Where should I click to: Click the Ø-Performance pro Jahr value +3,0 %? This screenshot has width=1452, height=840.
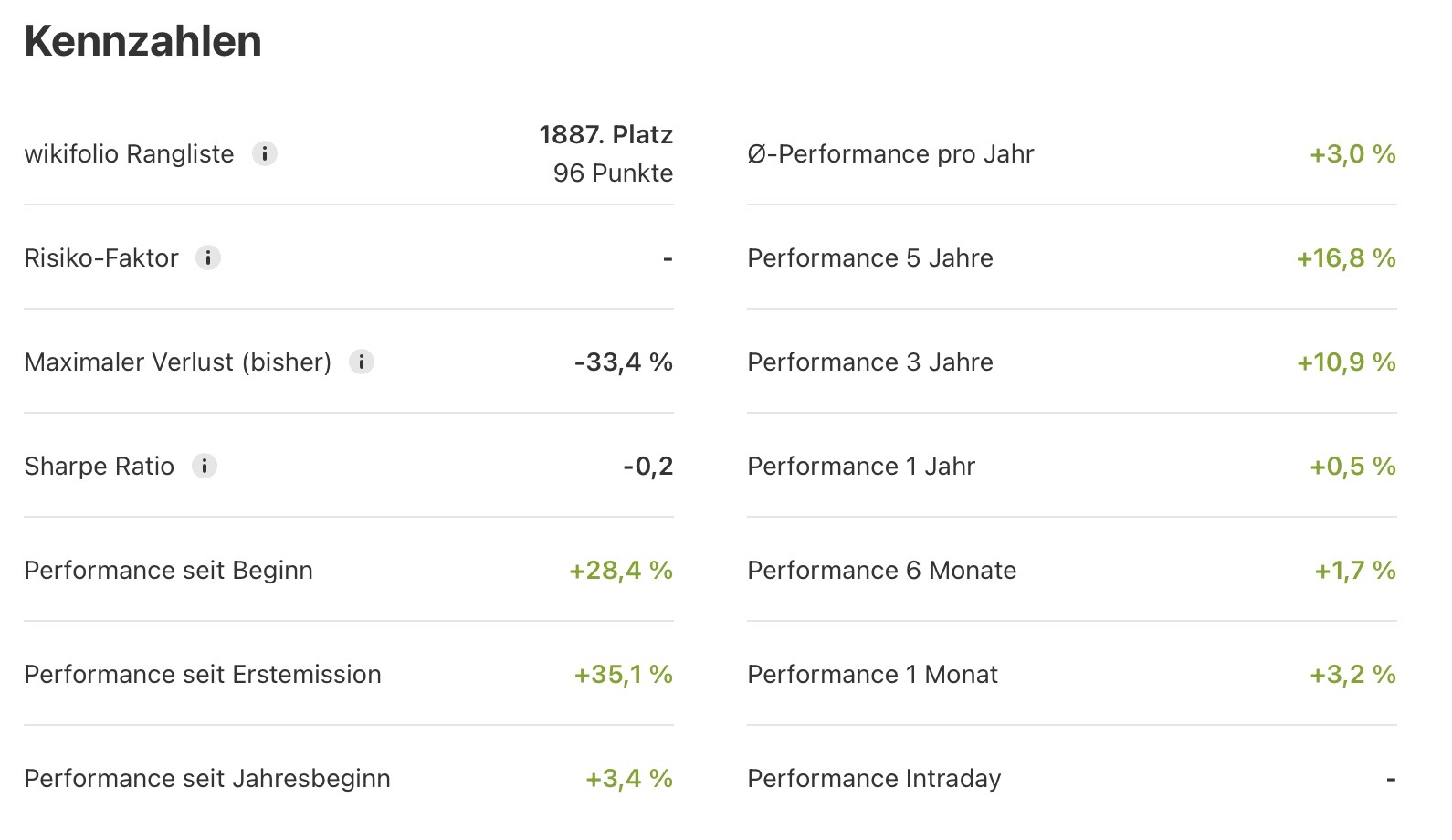point(1352,153)
